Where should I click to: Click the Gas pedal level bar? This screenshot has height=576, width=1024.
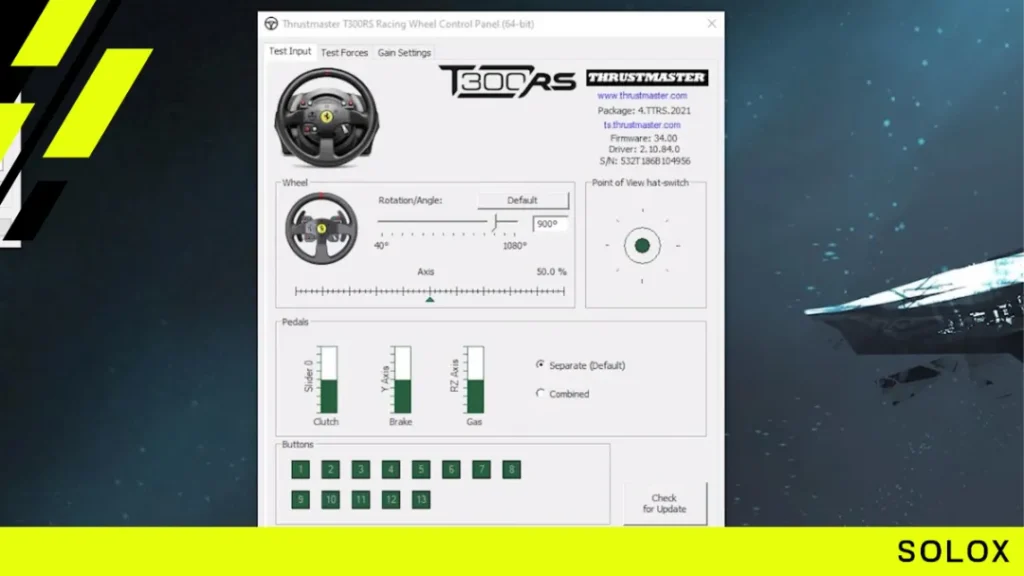(x=475, y=380)
